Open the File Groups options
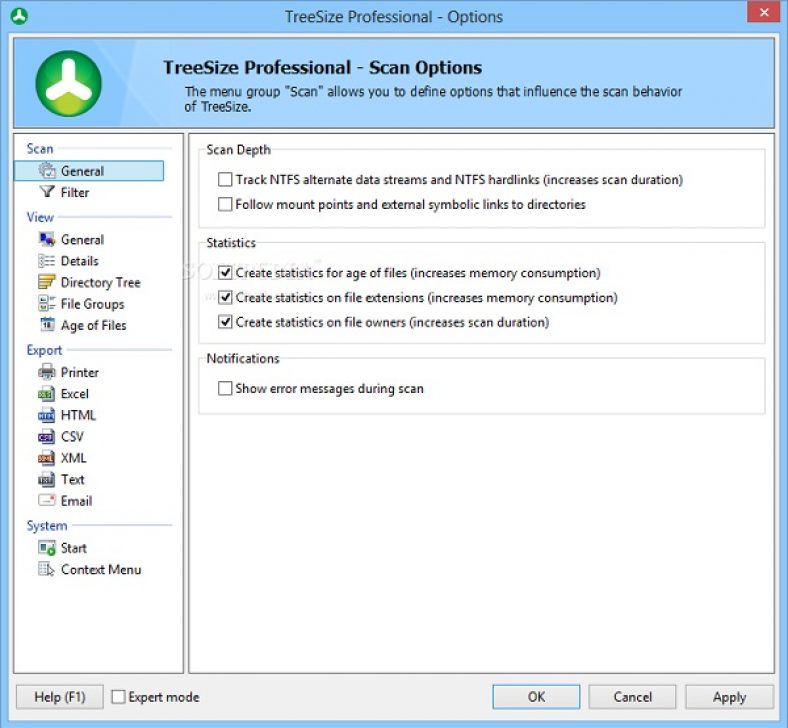The width and height of the screenshot is (788, 728). click(x=92, y=304)
